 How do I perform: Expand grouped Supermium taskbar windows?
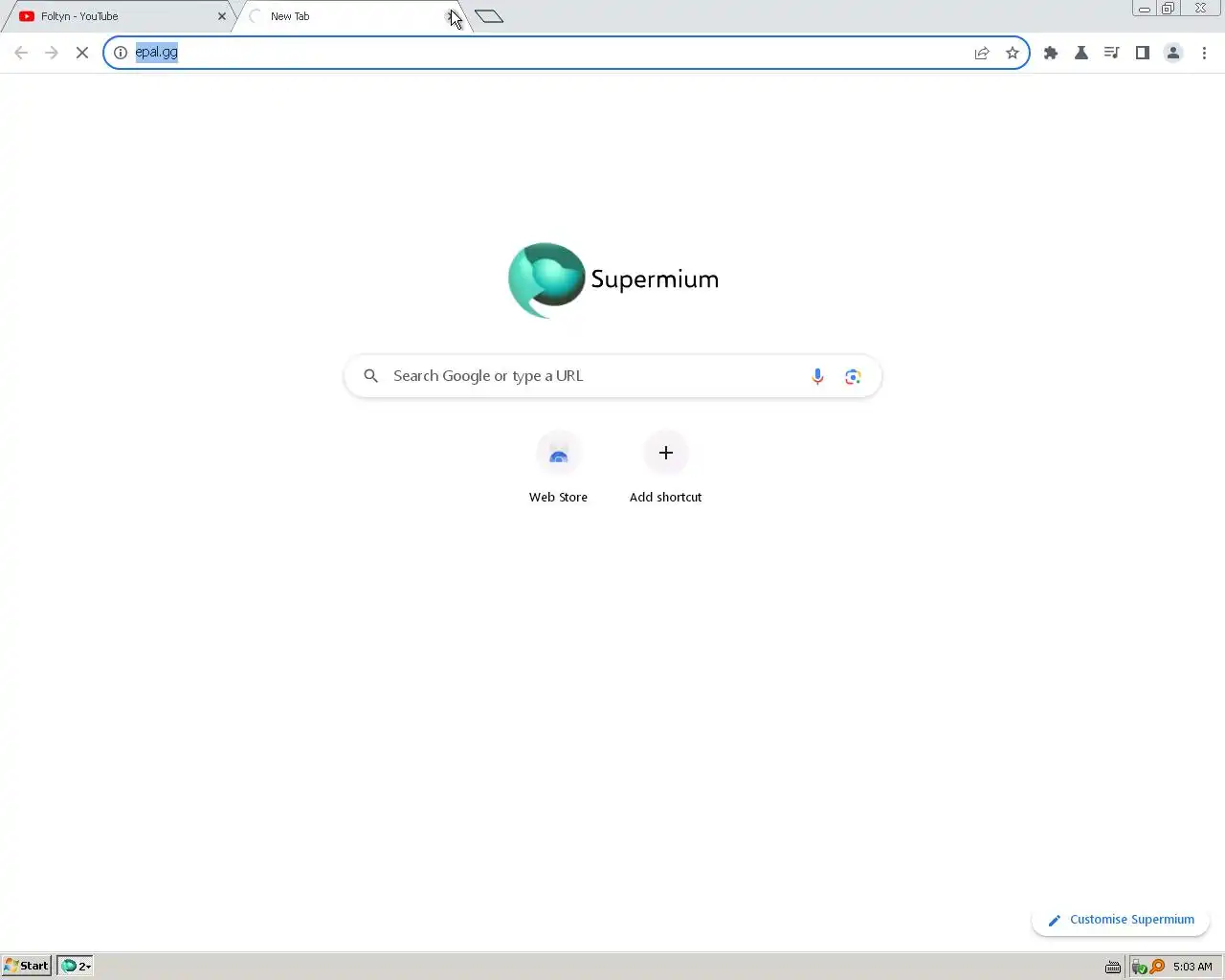pos(76,966)
